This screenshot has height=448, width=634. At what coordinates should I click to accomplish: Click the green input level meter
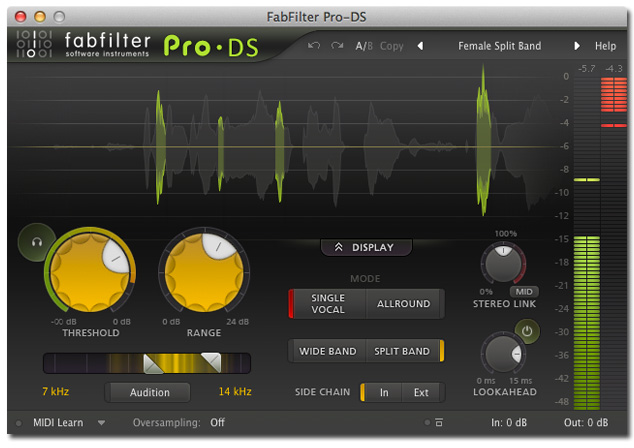587,323
